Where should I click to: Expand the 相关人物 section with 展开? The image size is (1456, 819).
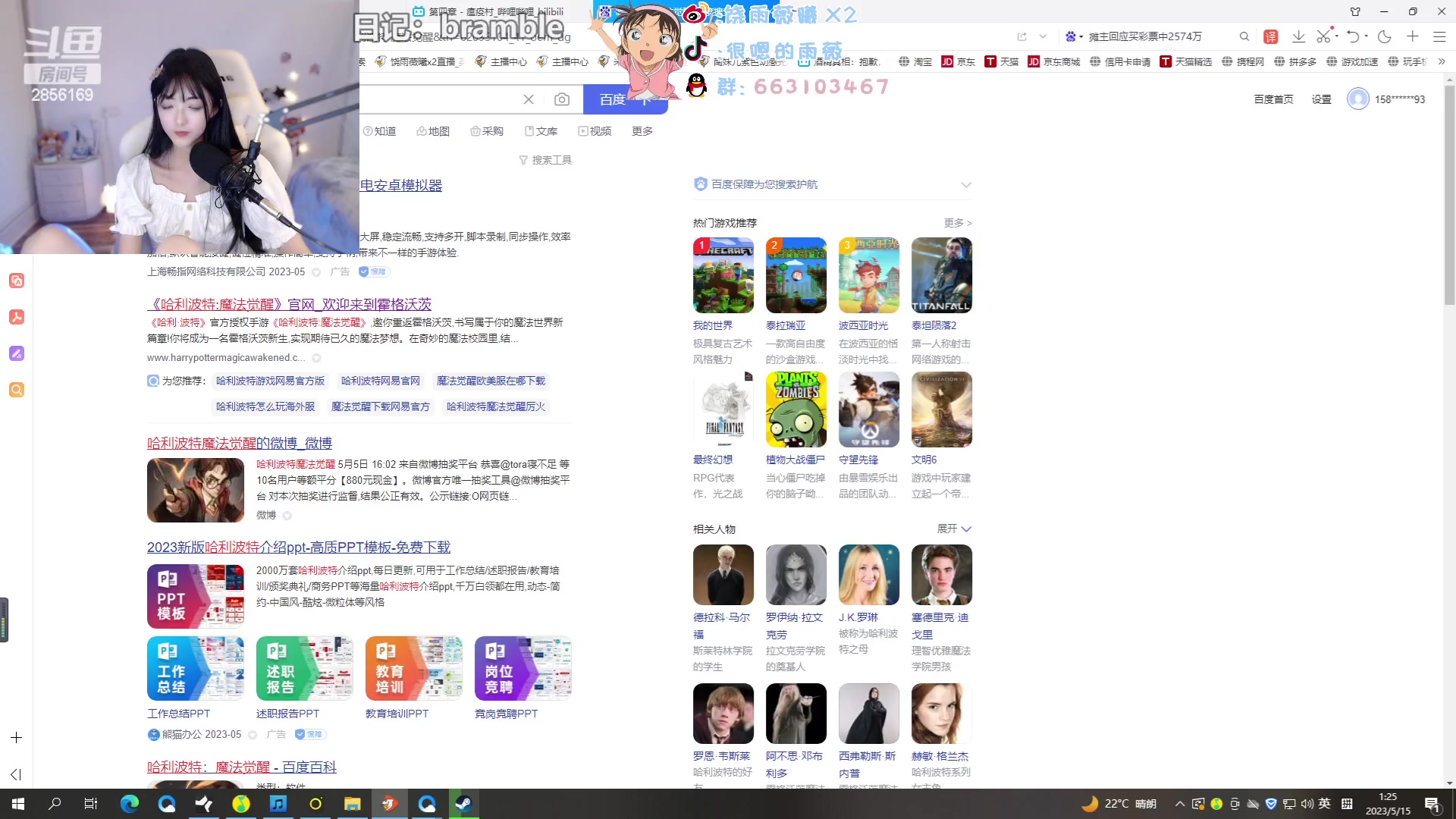[954, 529]
